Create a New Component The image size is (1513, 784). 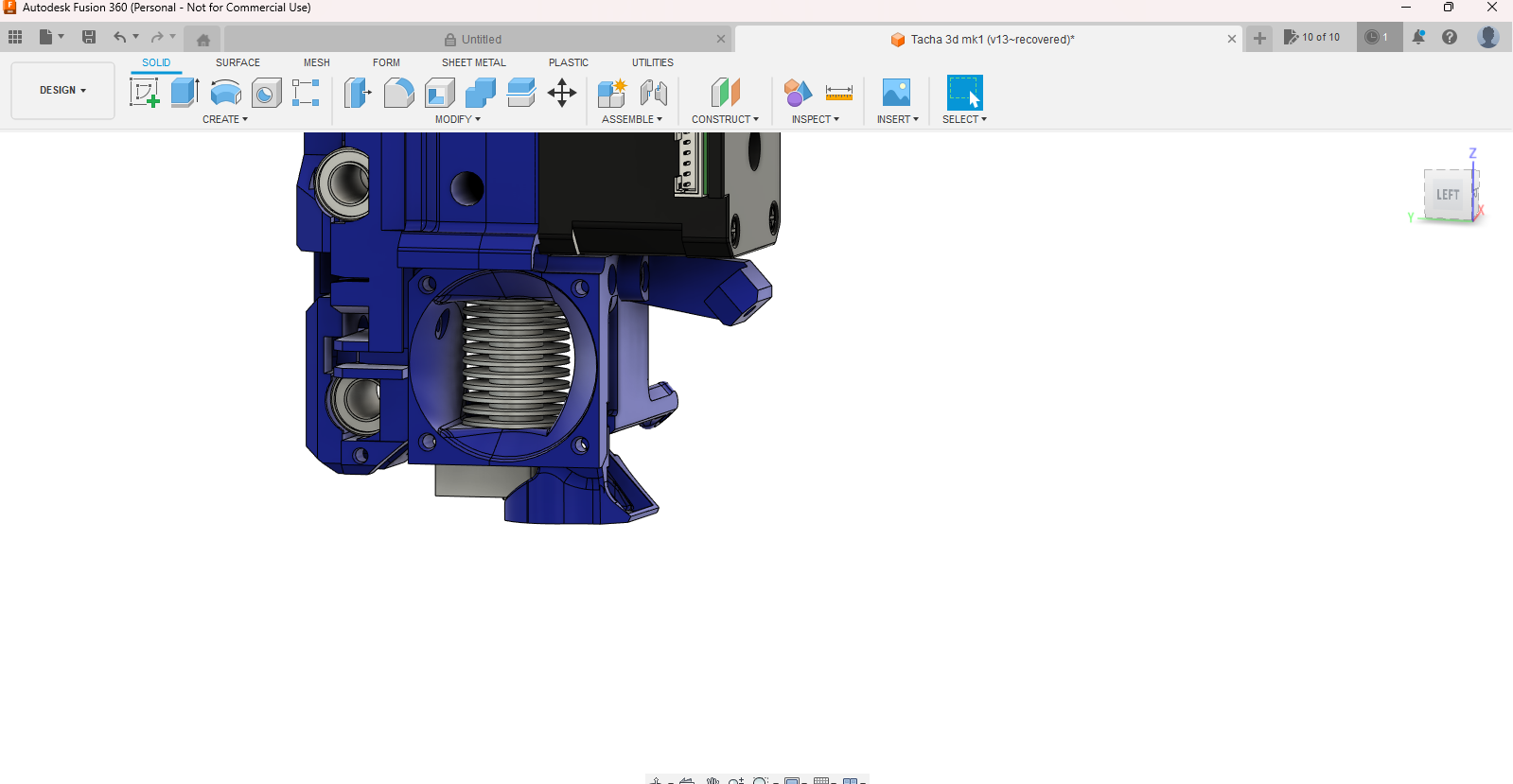tap(612, 93)
